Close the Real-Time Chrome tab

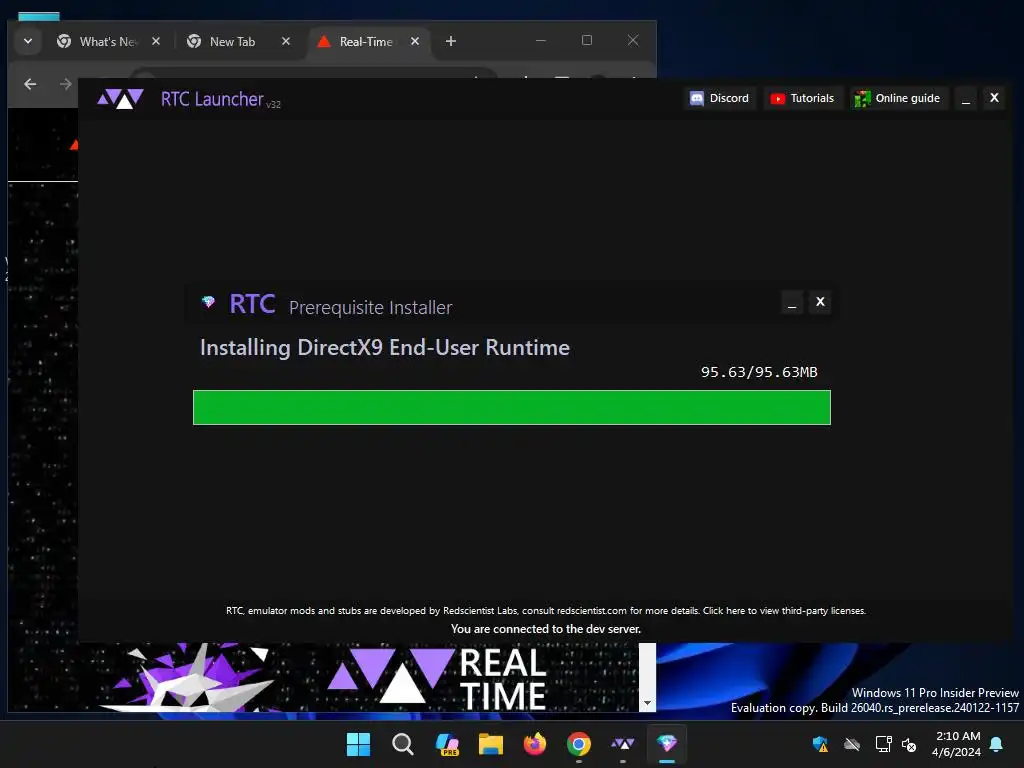coord(415,41)
